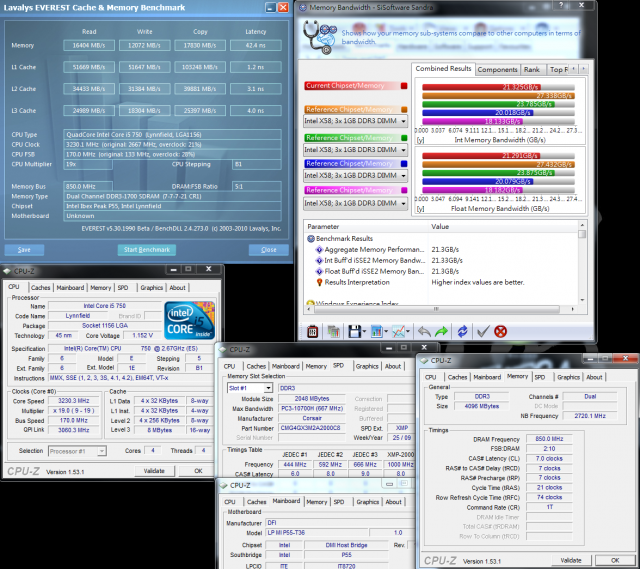Open dropdown under green Reference Chipset/Memory
This screenshot has width=641, height=569.
click(x=355, y=150)
